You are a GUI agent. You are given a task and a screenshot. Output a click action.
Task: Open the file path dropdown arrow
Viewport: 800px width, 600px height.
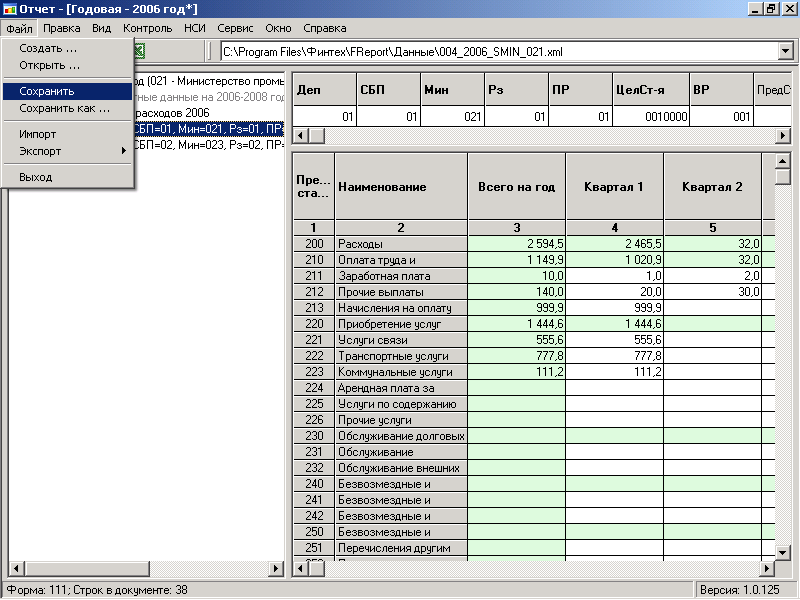coord(785,51)
